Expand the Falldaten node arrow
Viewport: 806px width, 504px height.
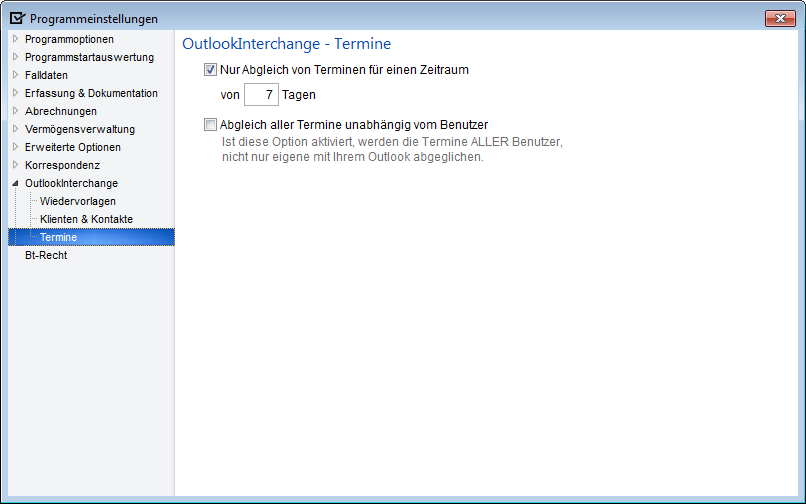15,75
